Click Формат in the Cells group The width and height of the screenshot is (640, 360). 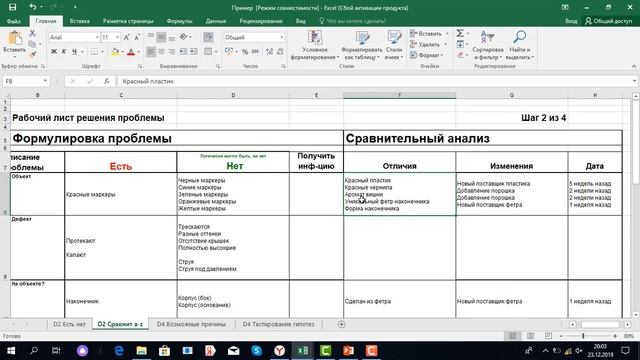click(x=427, y=55)
